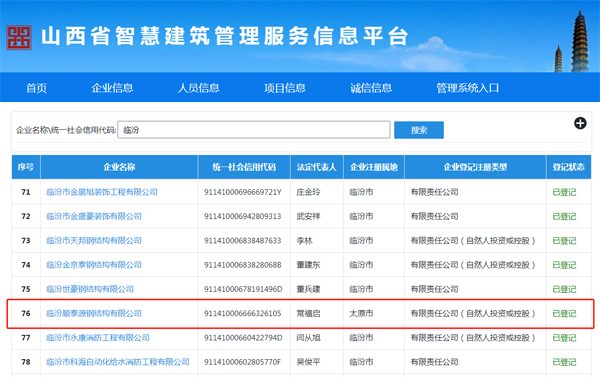Click the 登记状态 column header

(x=569, y=167)
